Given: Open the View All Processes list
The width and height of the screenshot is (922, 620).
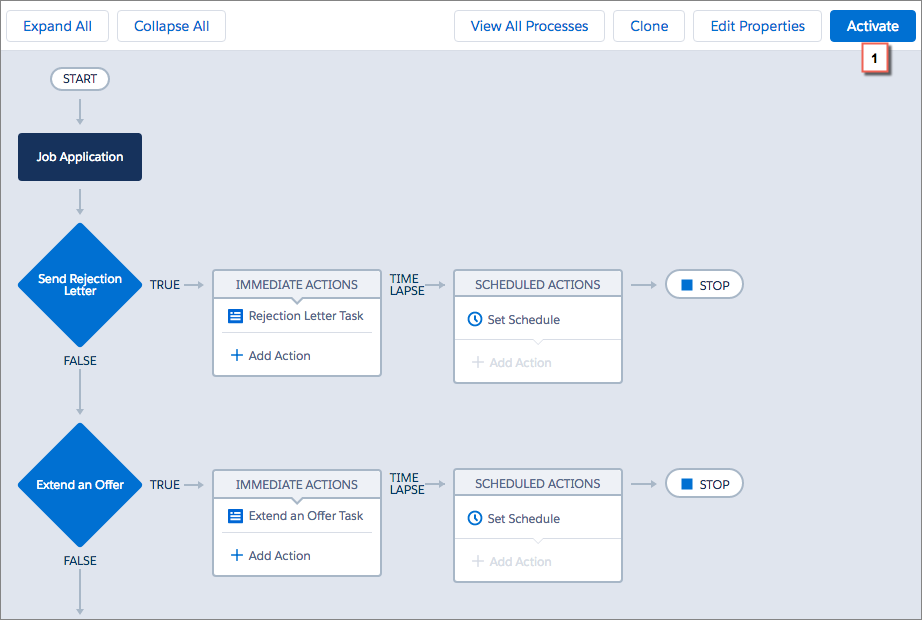Looking at the screenshot, I should tap(529, 26).
